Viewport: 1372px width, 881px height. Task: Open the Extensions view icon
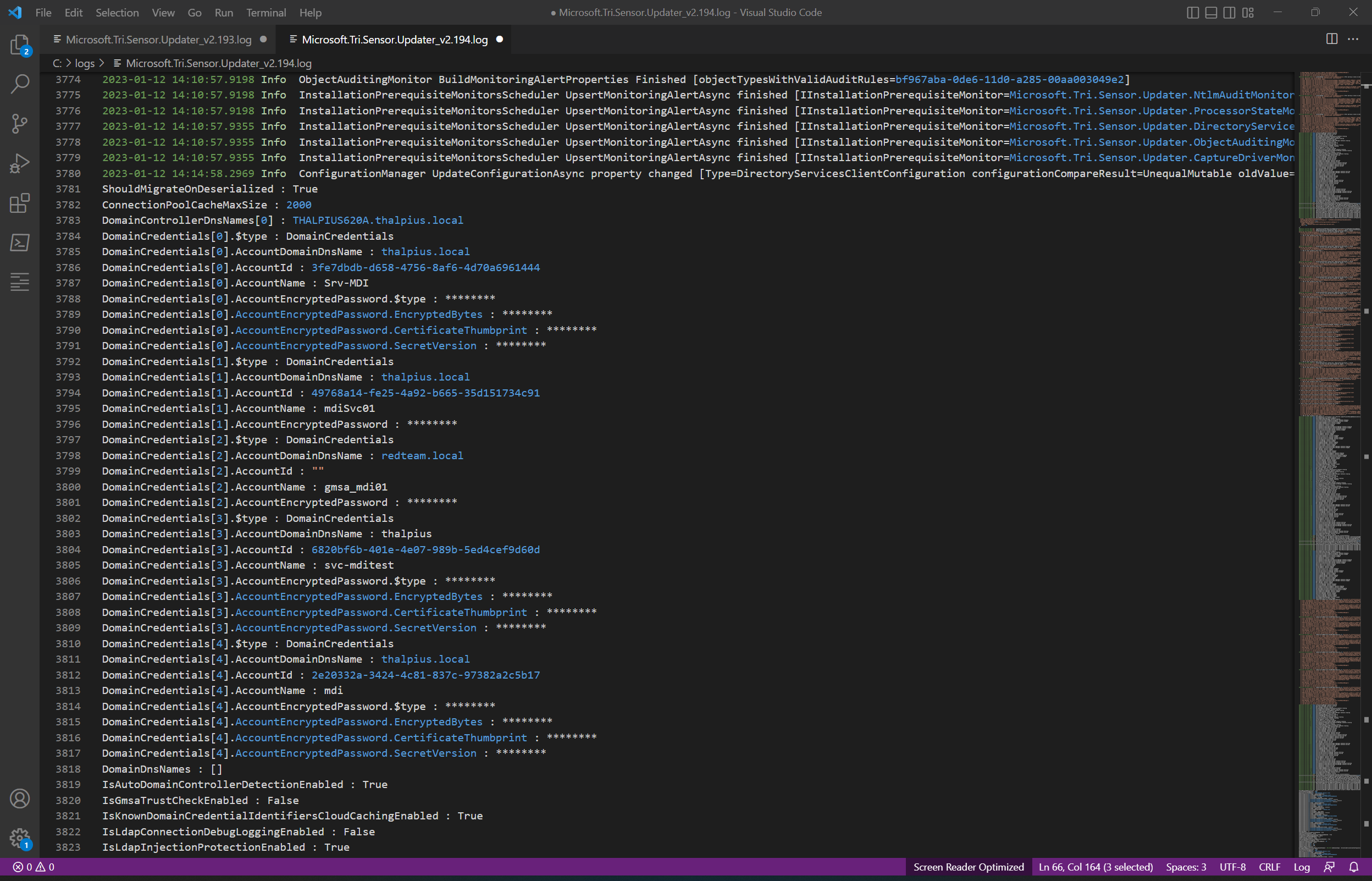coord(19,203)
